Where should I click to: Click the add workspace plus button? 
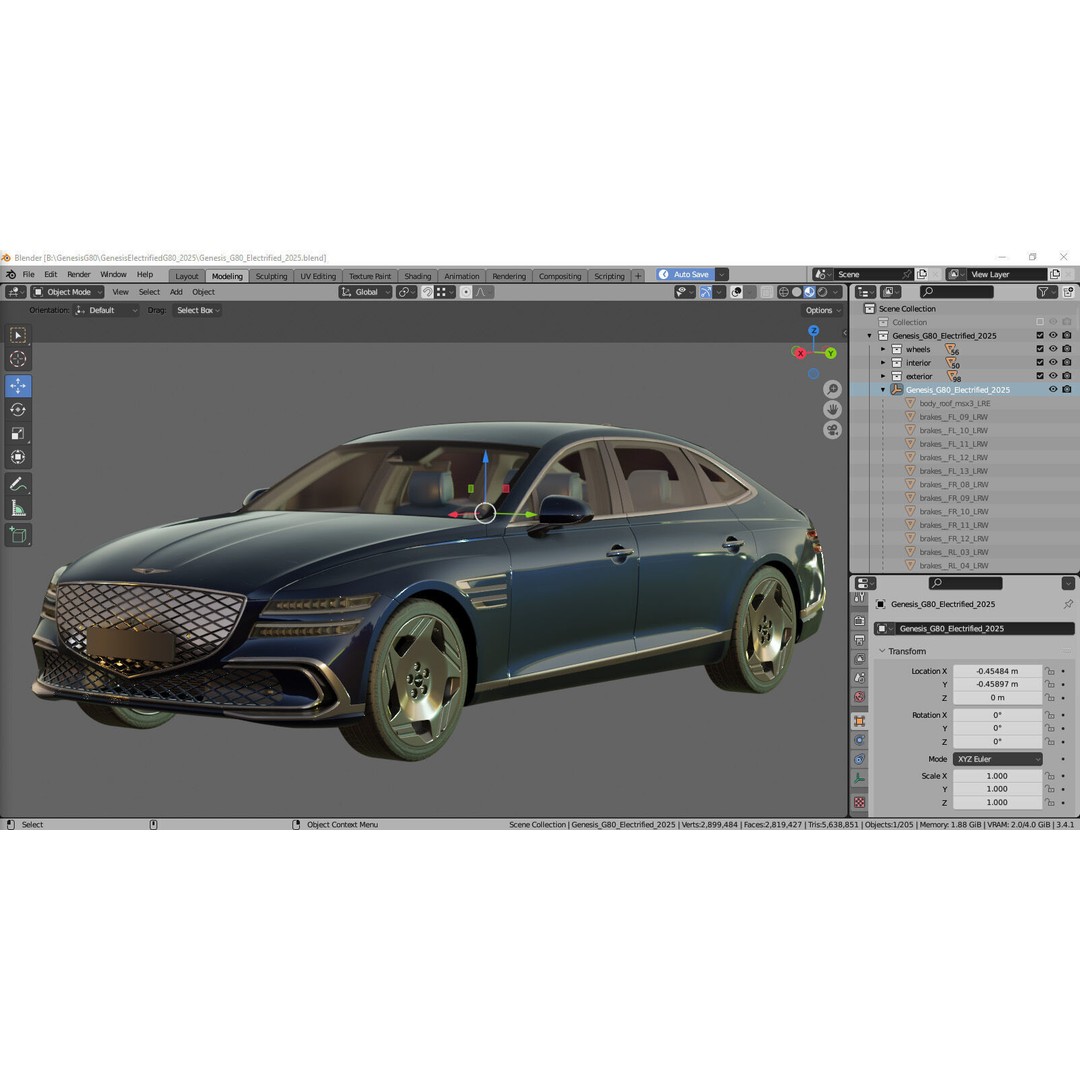(638, 276)
